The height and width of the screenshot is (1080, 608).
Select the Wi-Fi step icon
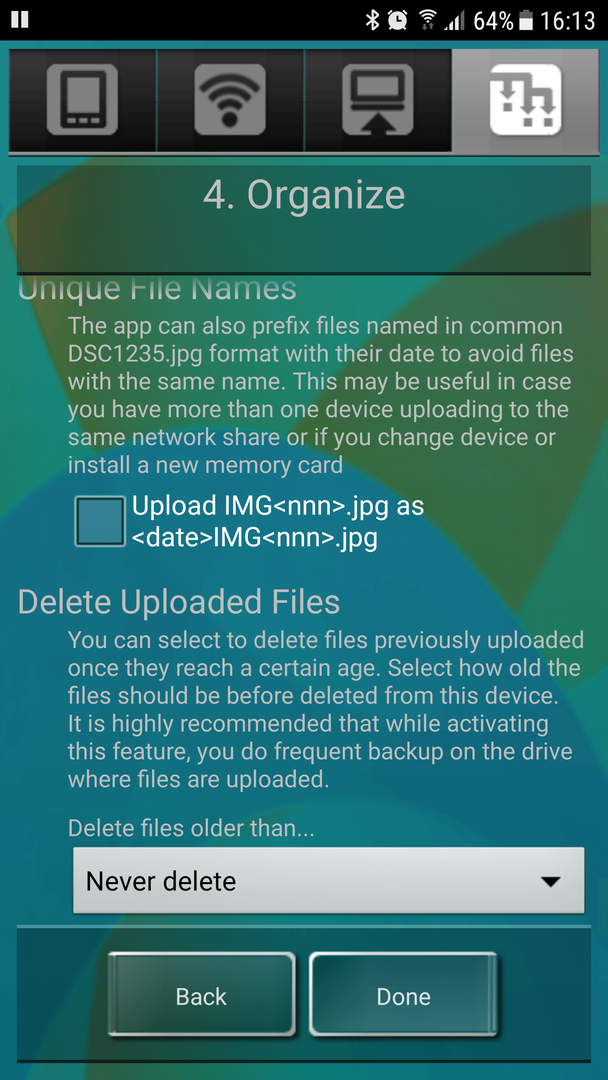230,100
